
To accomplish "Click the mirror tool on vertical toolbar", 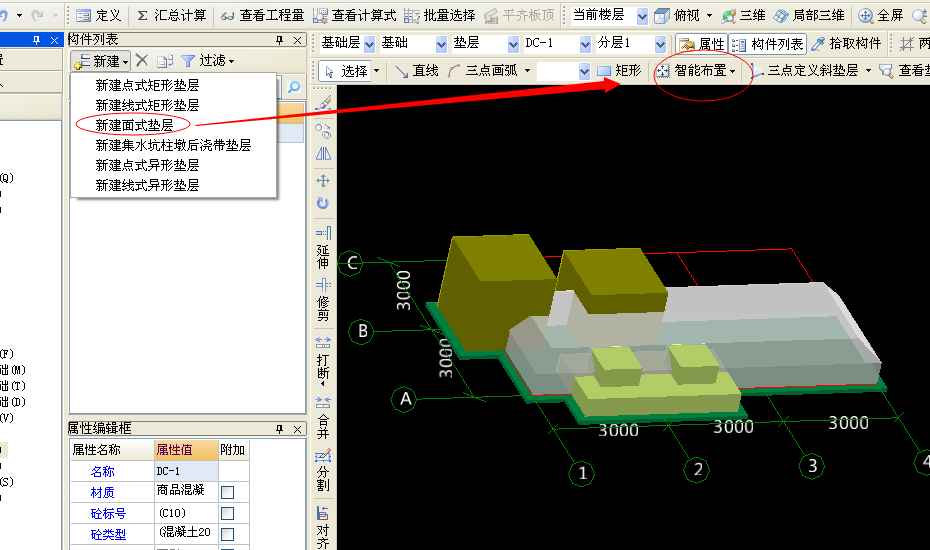I will coord(323,154).
